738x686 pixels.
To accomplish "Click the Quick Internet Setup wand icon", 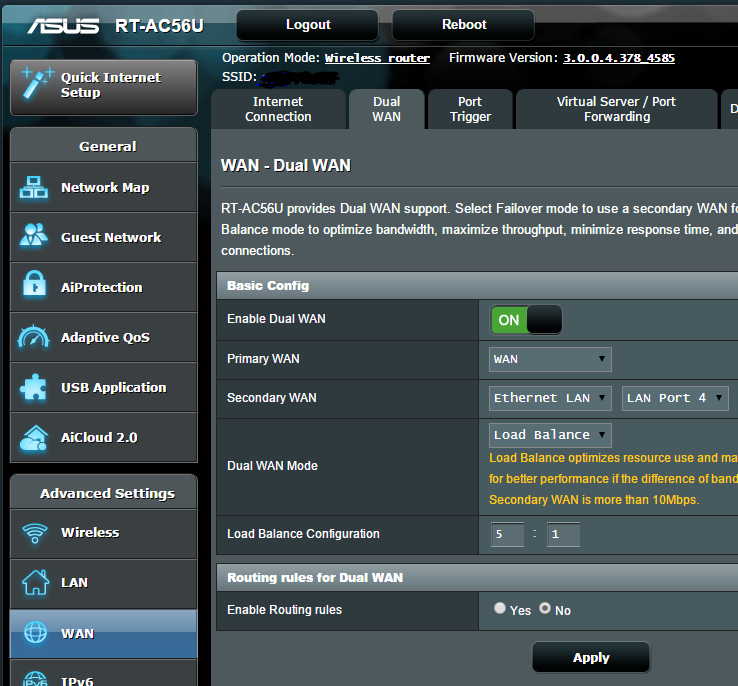I will pyautogui.click(x=38, y=83).
